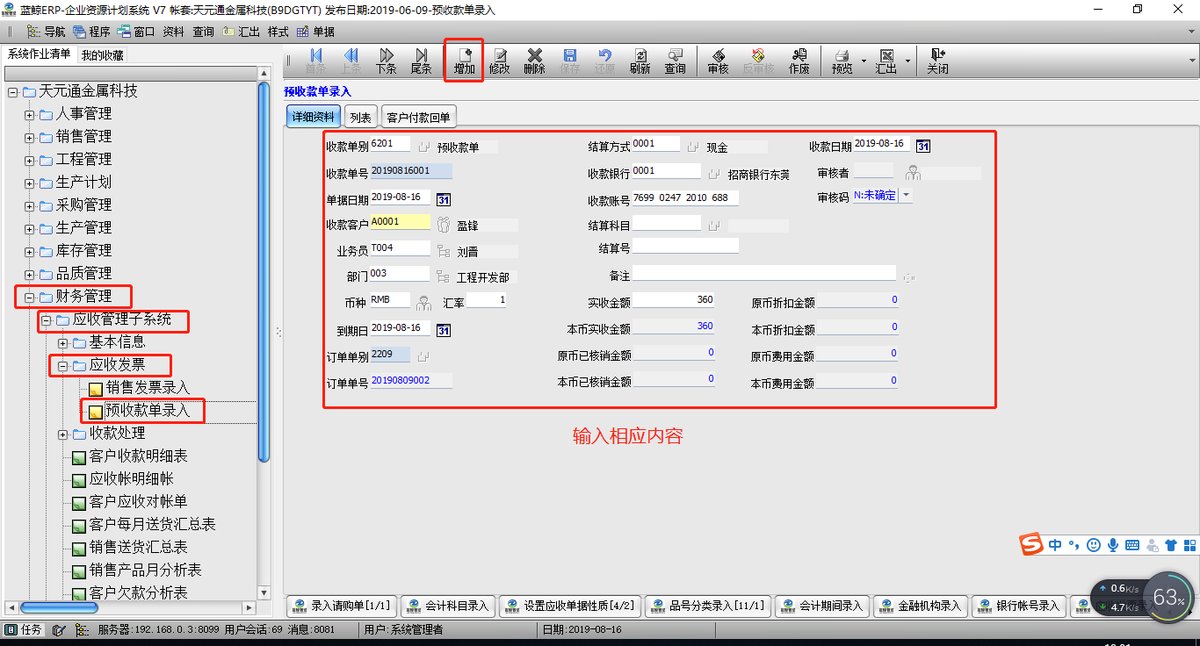Click into the 备注 remarks field
The width and height of the screenshot is (1200, 646).
point(764,272)
